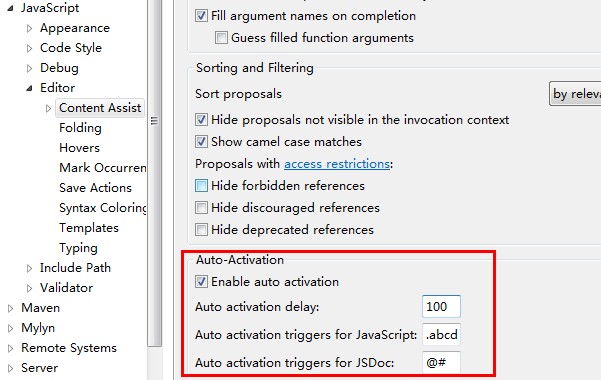Uncheck Enable auto activation

tap(201, 281)
